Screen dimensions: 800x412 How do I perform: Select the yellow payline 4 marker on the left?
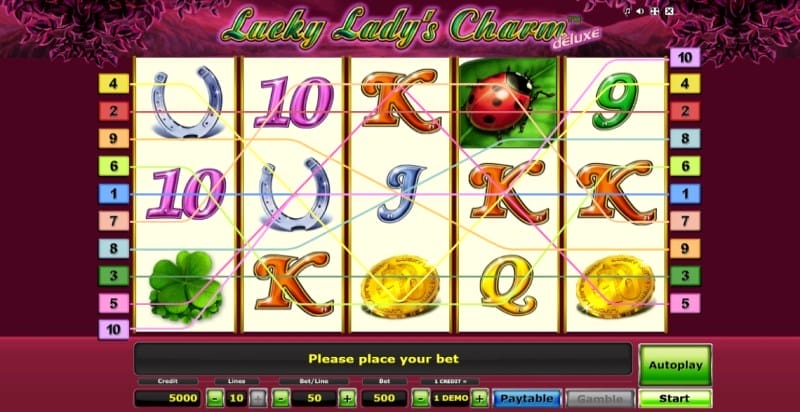click(x=114, y=83)
